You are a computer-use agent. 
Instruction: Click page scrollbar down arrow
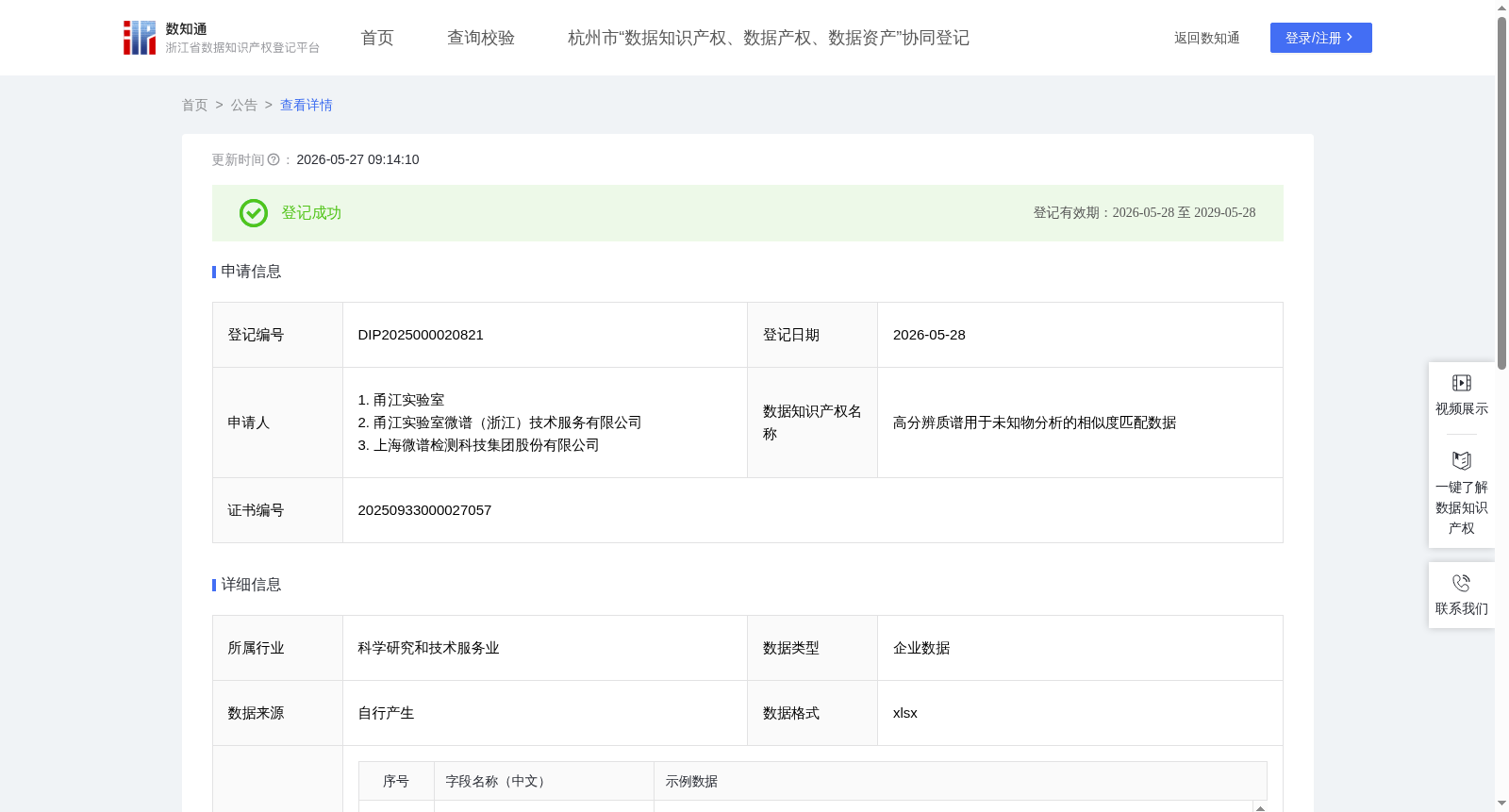[x=1501, y=804]
